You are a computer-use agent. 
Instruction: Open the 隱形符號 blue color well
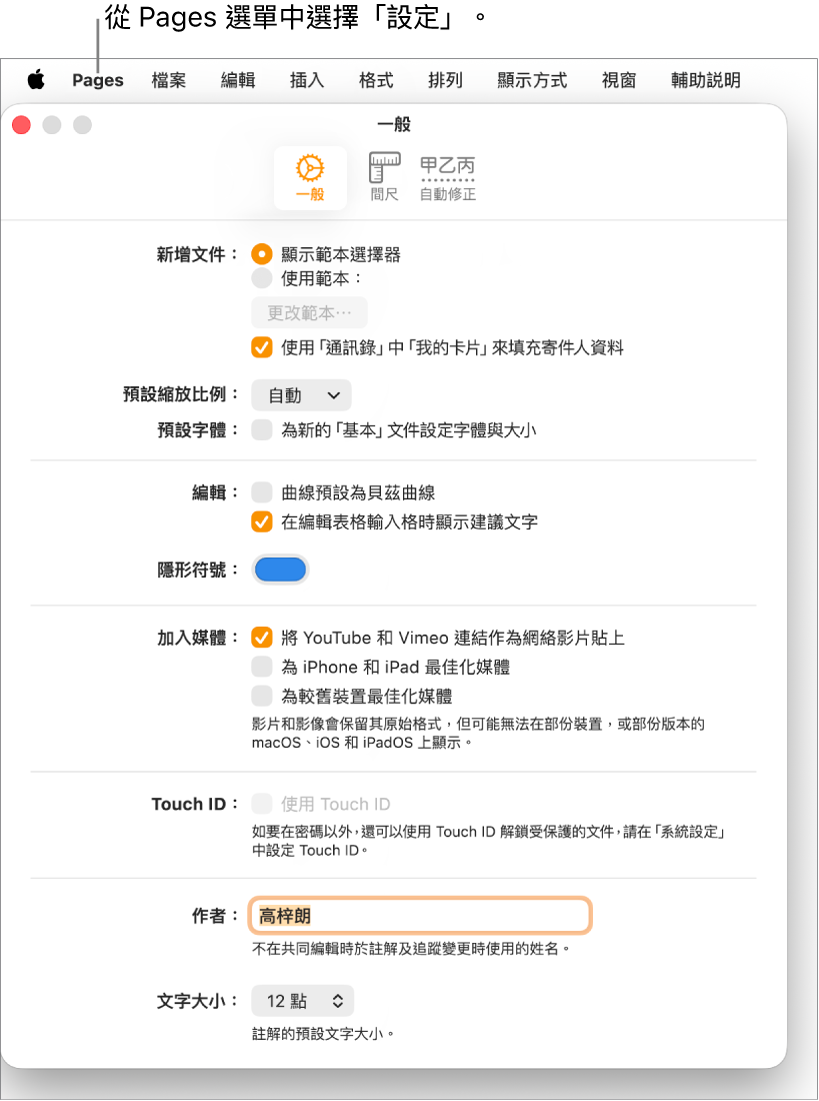click(x=280, y=569)
